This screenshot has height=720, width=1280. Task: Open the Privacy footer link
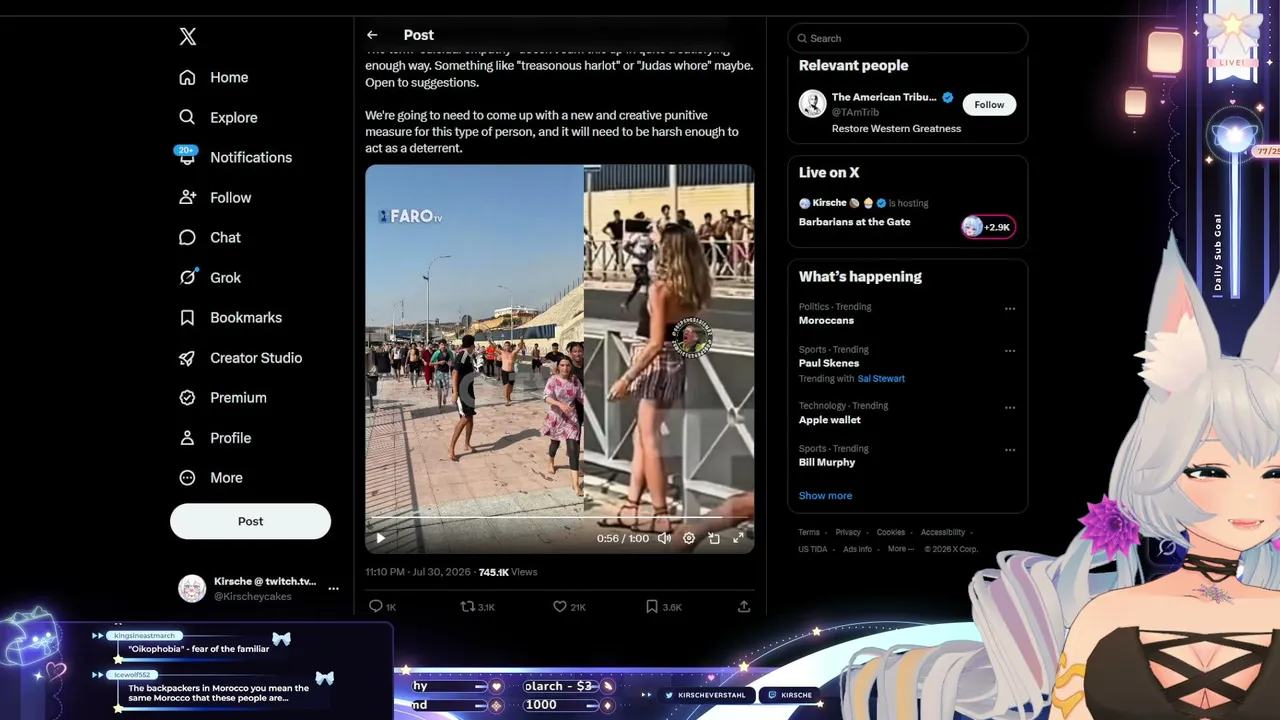(848, 533)
